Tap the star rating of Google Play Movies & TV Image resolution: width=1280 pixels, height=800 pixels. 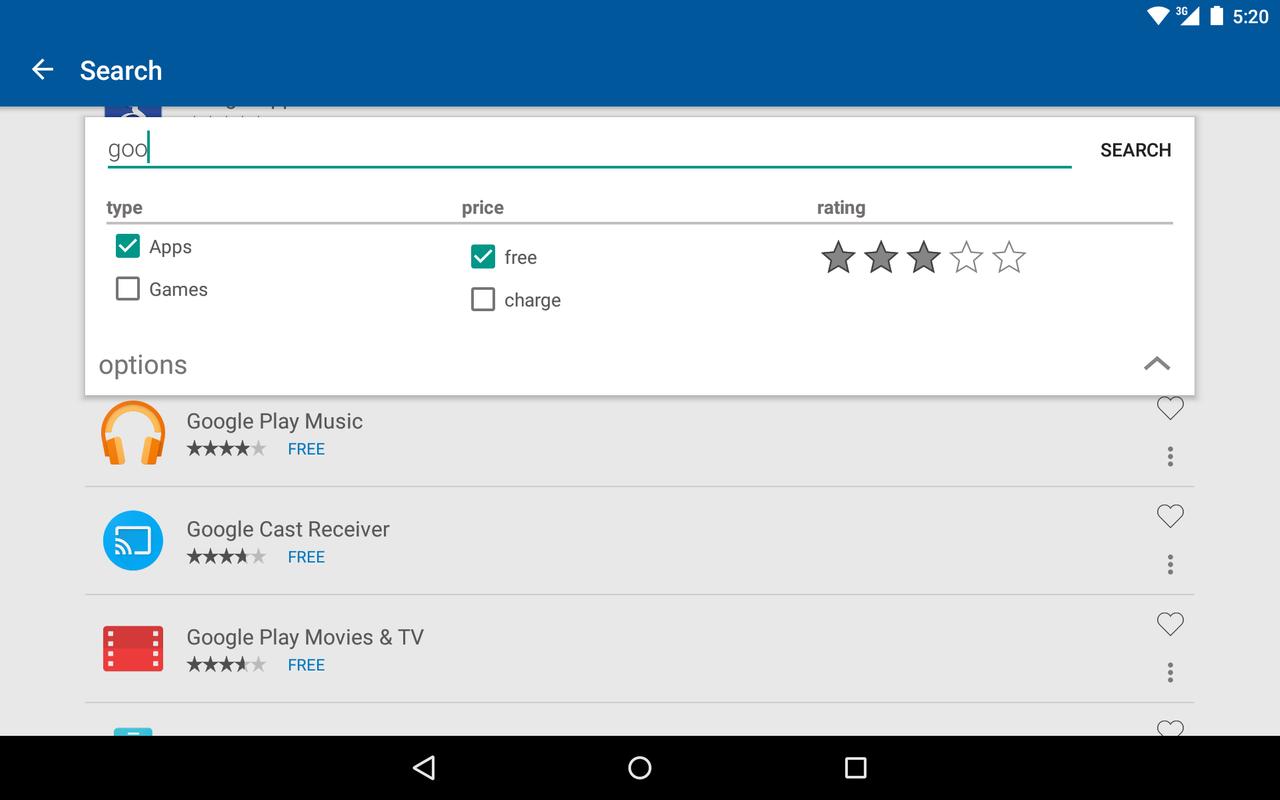coord(227,665)
